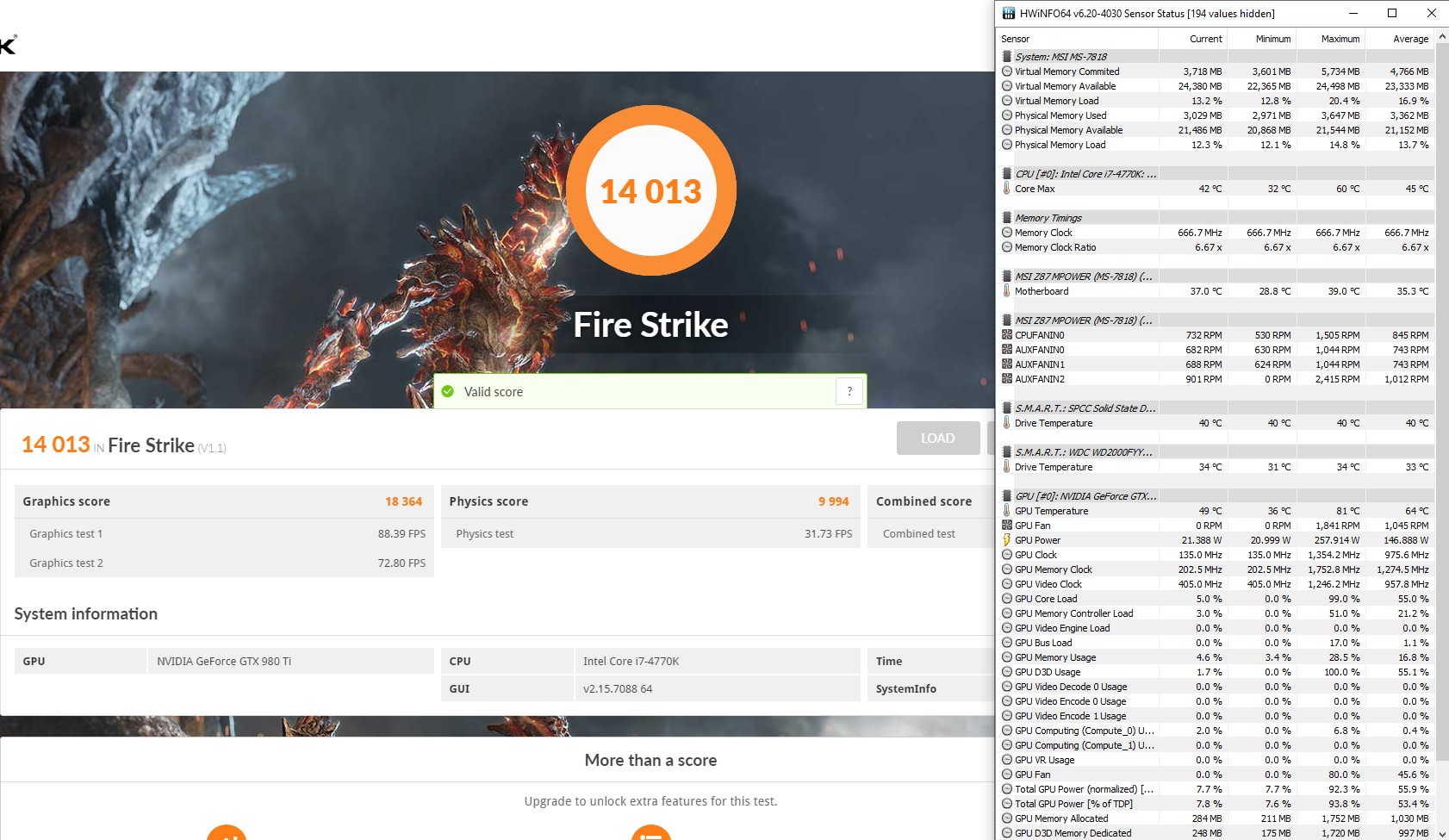Select the GPU Video Decode 0 Usage row
Screen dimensions: 1449x840
pyautogui.click(x=1216, y=687)
